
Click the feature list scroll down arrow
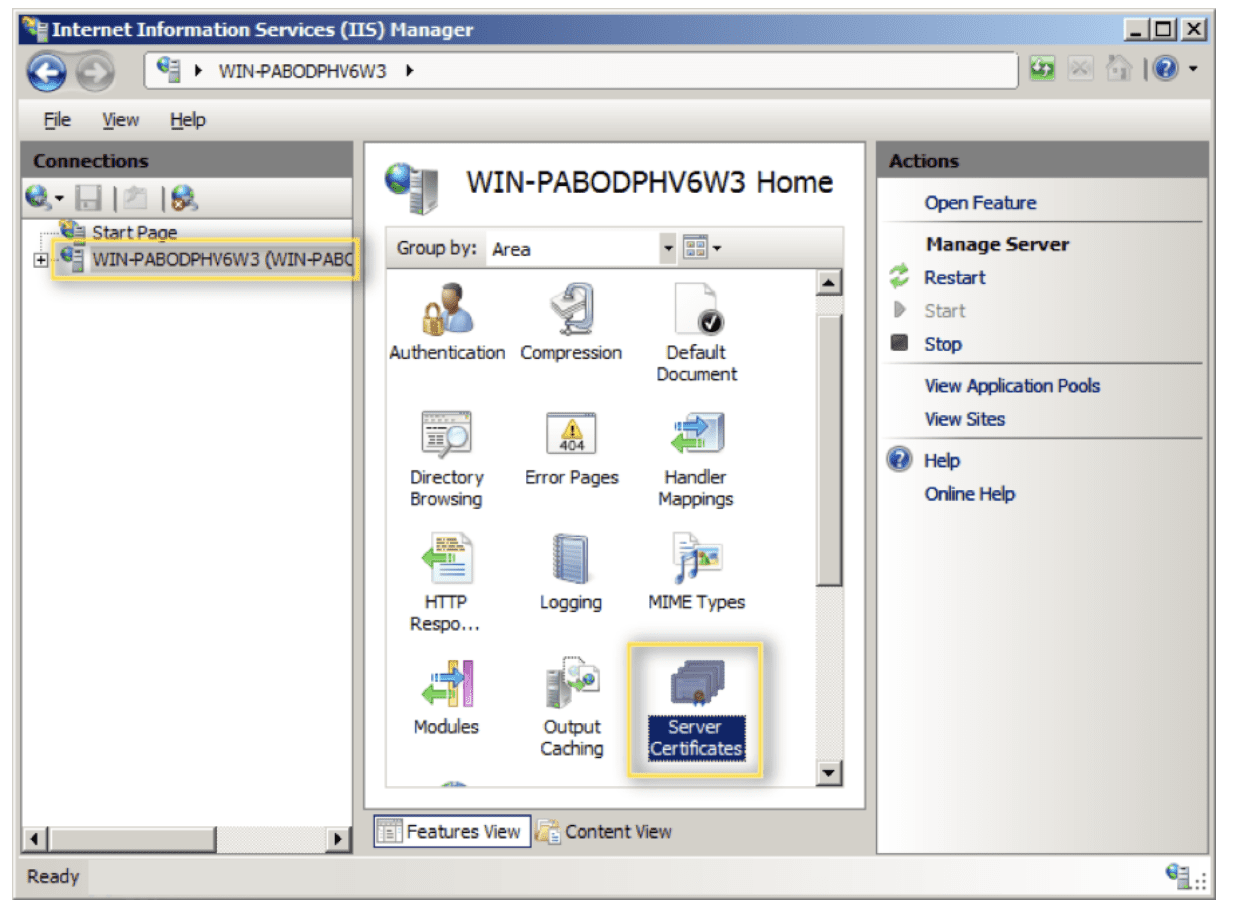coord(829,772)
